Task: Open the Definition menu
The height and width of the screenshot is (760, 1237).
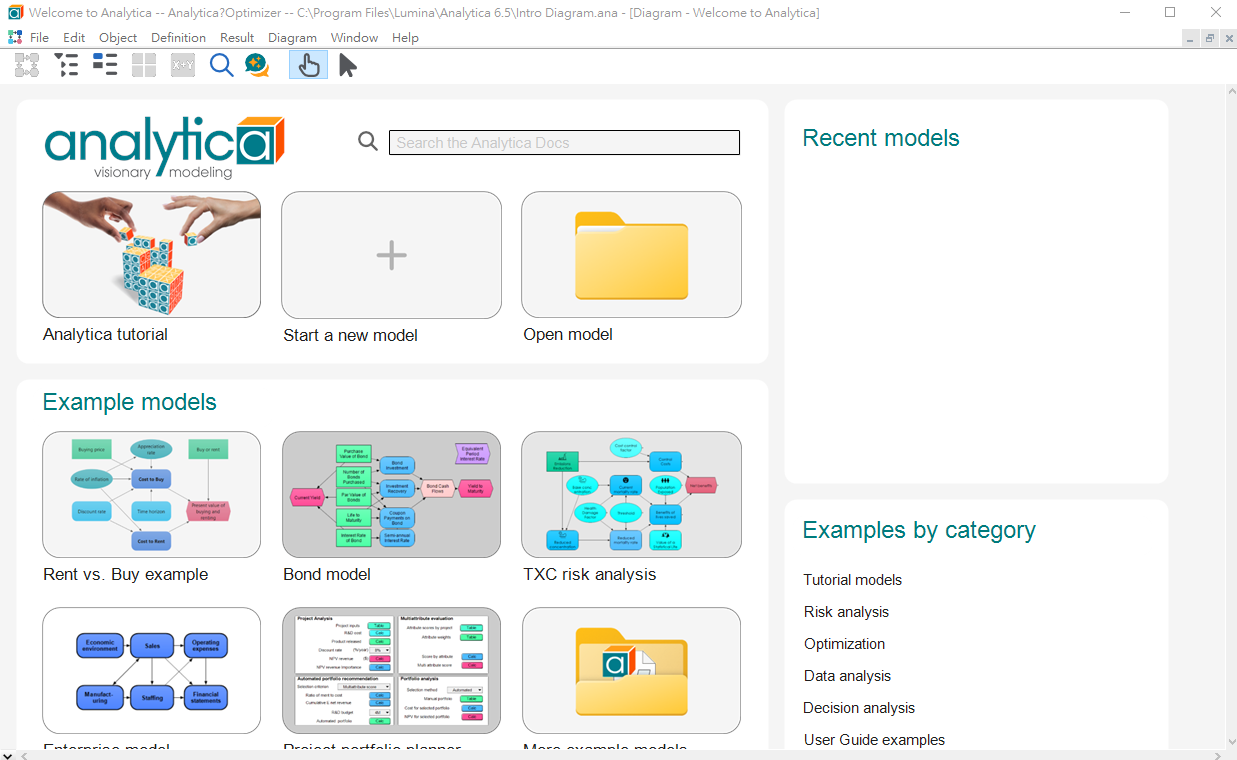Action: click(x=178, y=38)
